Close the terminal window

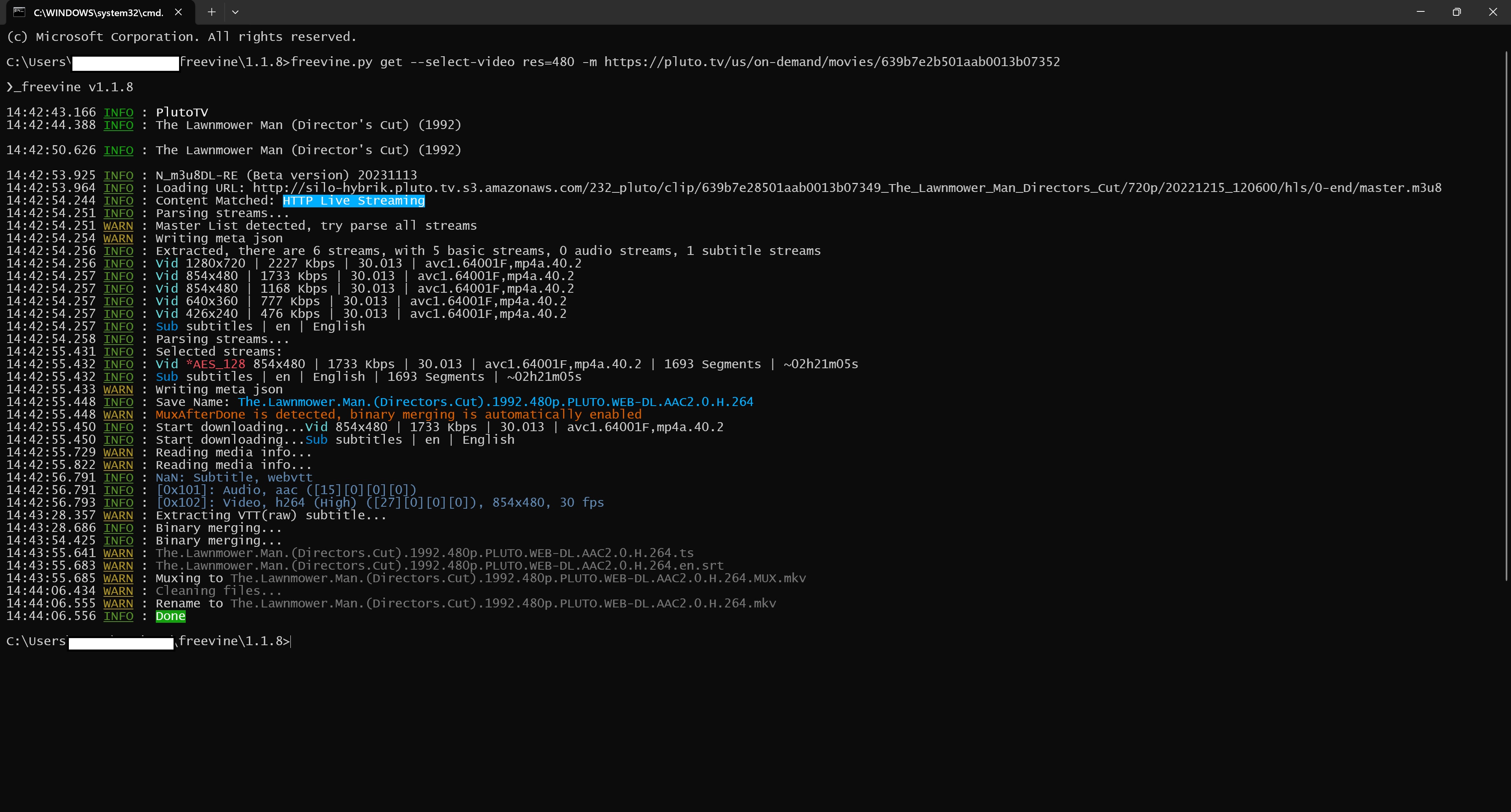point(1493,12)
